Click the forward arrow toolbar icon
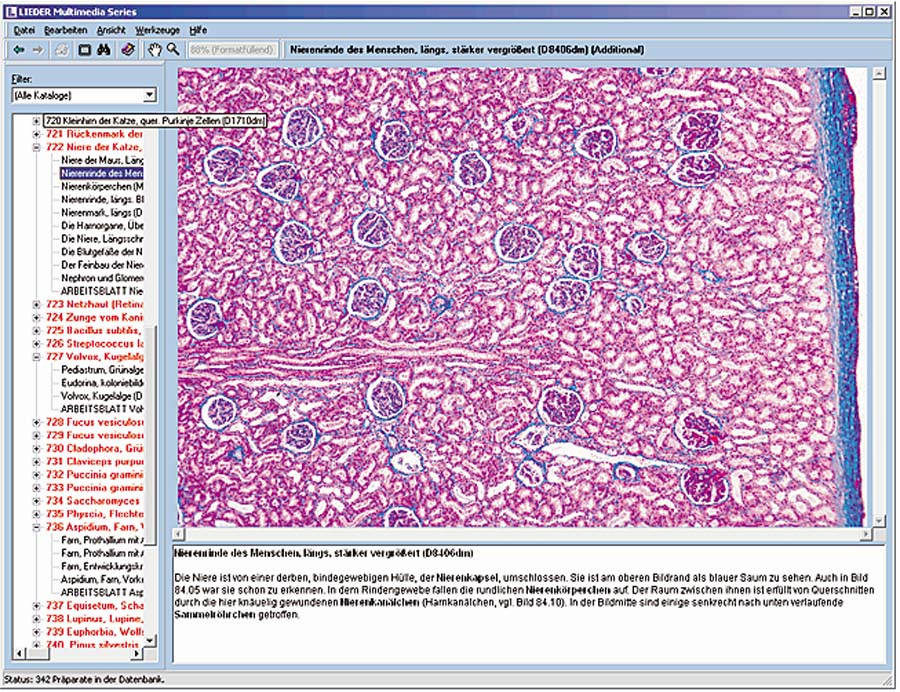This screenshot has height=692, width=900. (x=38, y=49)
